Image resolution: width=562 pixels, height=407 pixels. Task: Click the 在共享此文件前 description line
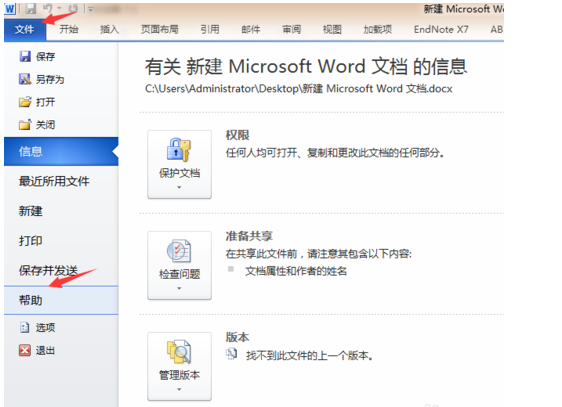click(x=319, y=254)
